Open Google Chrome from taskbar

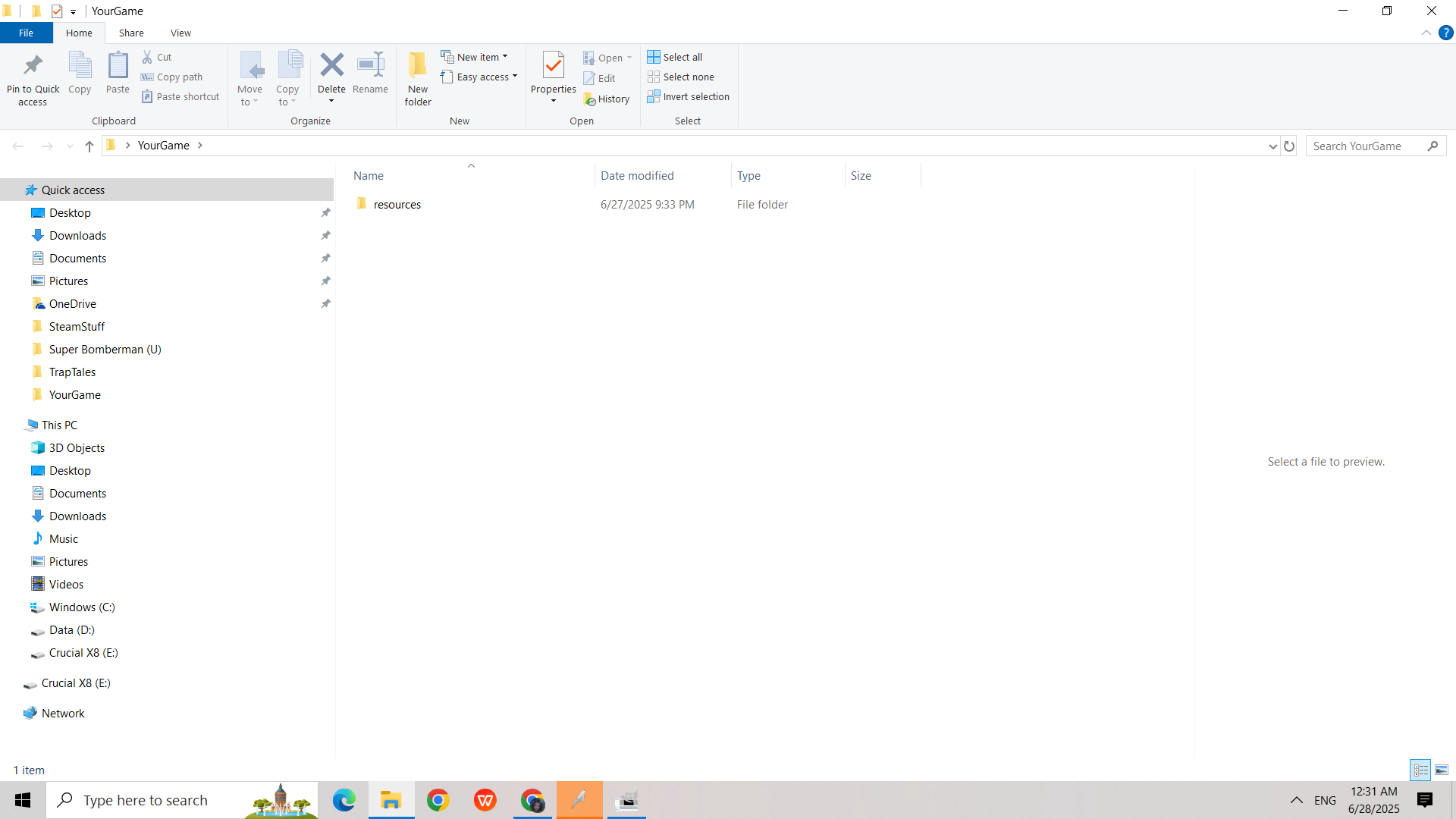438,800
